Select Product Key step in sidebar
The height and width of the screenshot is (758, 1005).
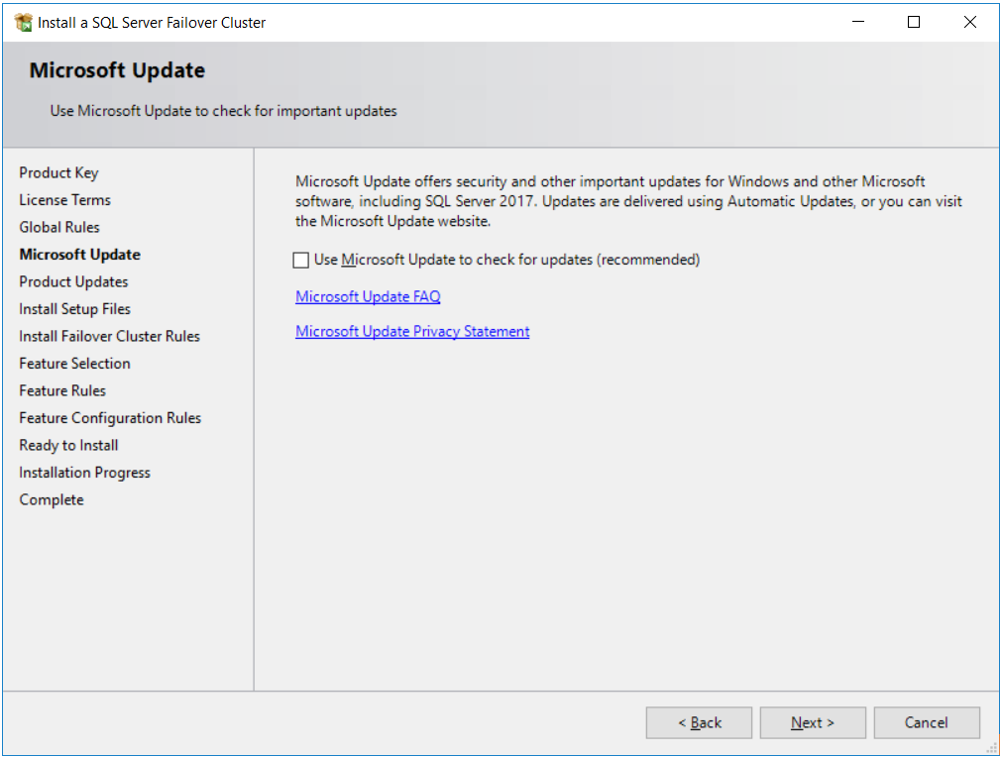point(59,173)
